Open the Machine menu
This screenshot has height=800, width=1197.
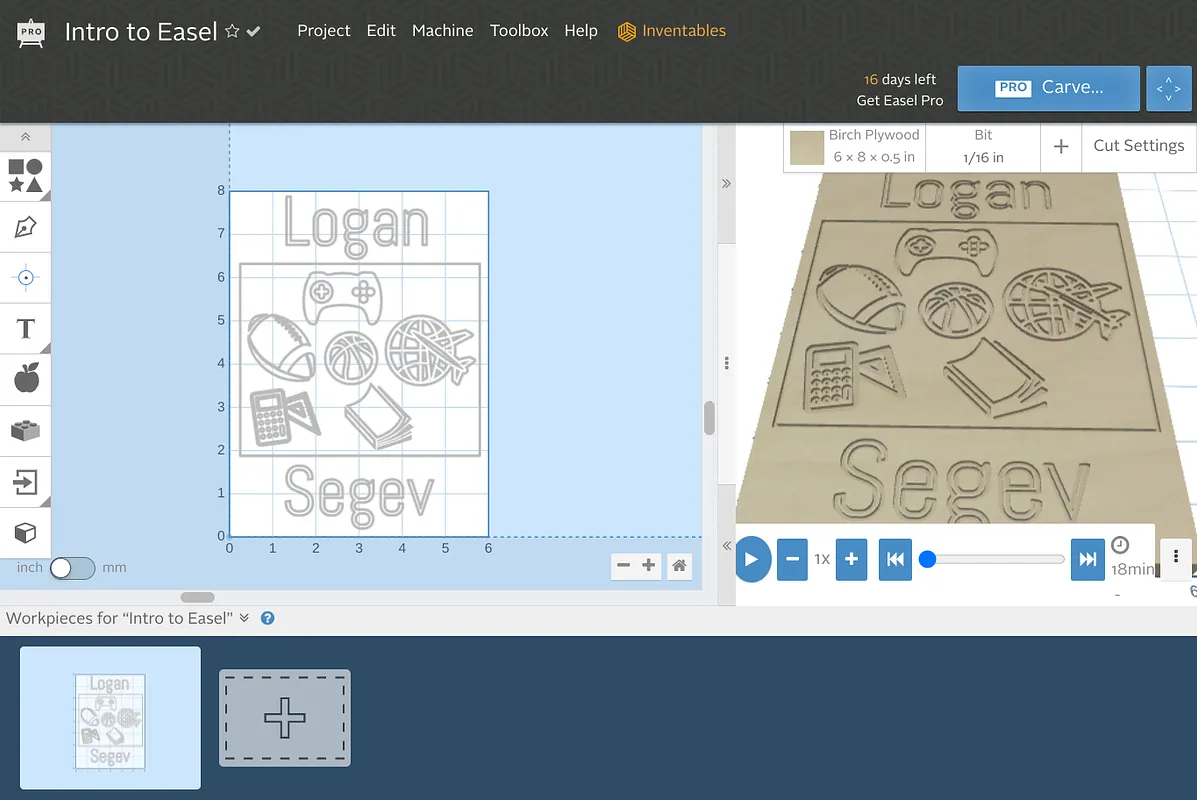click(x=442, y=31)
